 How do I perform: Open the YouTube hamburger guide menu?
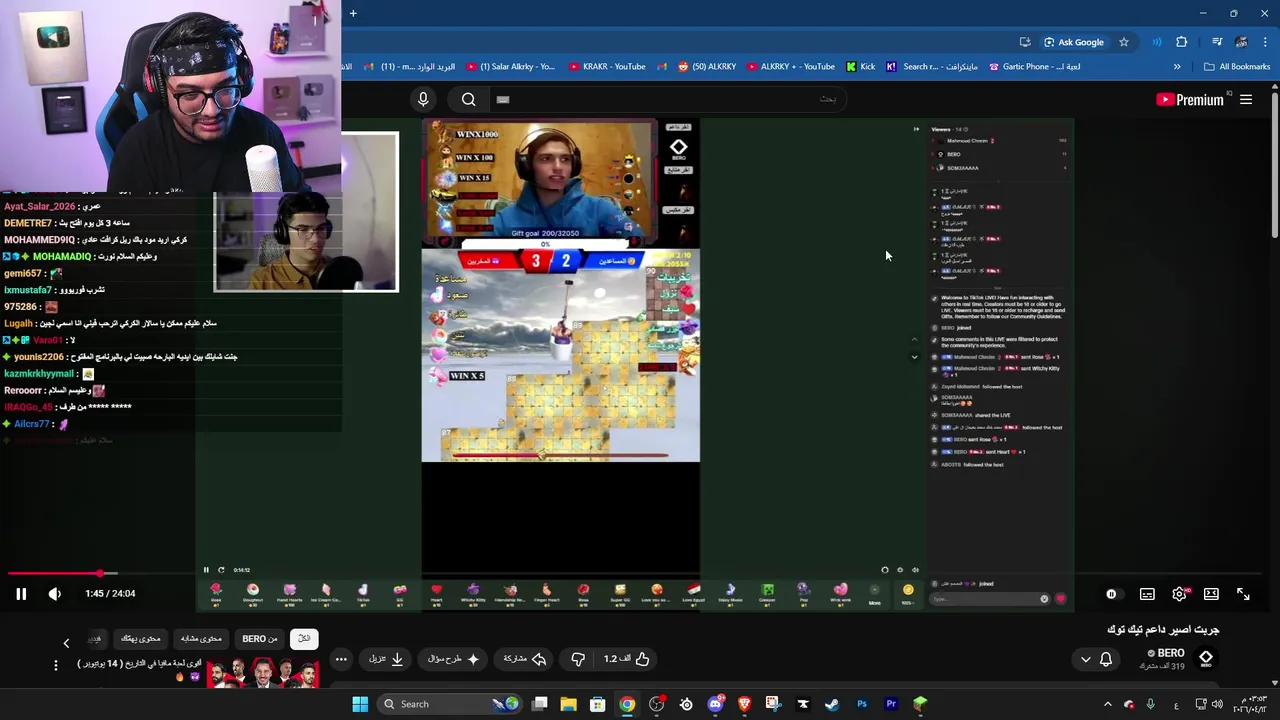click(1246, 99)
